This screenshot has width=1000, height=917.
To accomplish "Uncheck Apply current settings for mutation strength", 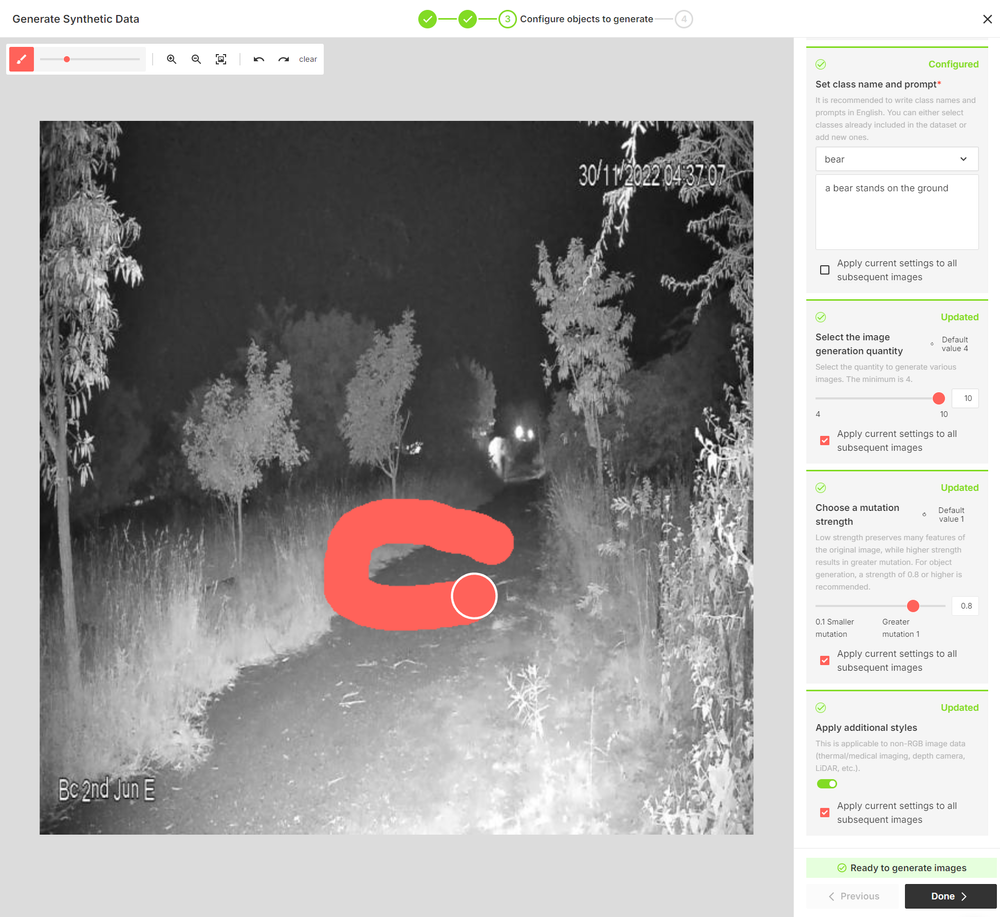I will click(824, 660).
